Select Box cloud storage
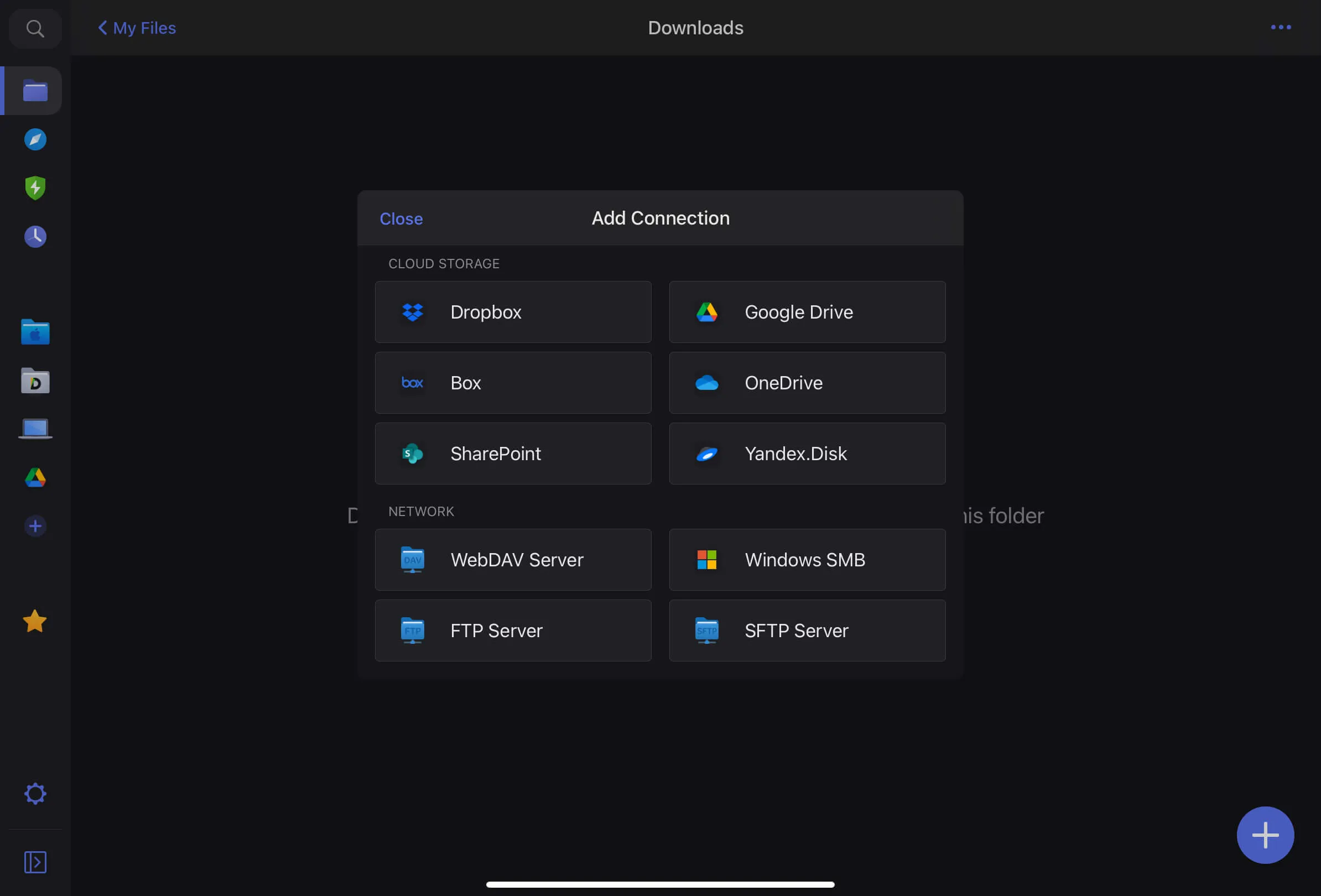Image resolution: width=1321 pixels, height=896 pixels. [x=513, y=382]
